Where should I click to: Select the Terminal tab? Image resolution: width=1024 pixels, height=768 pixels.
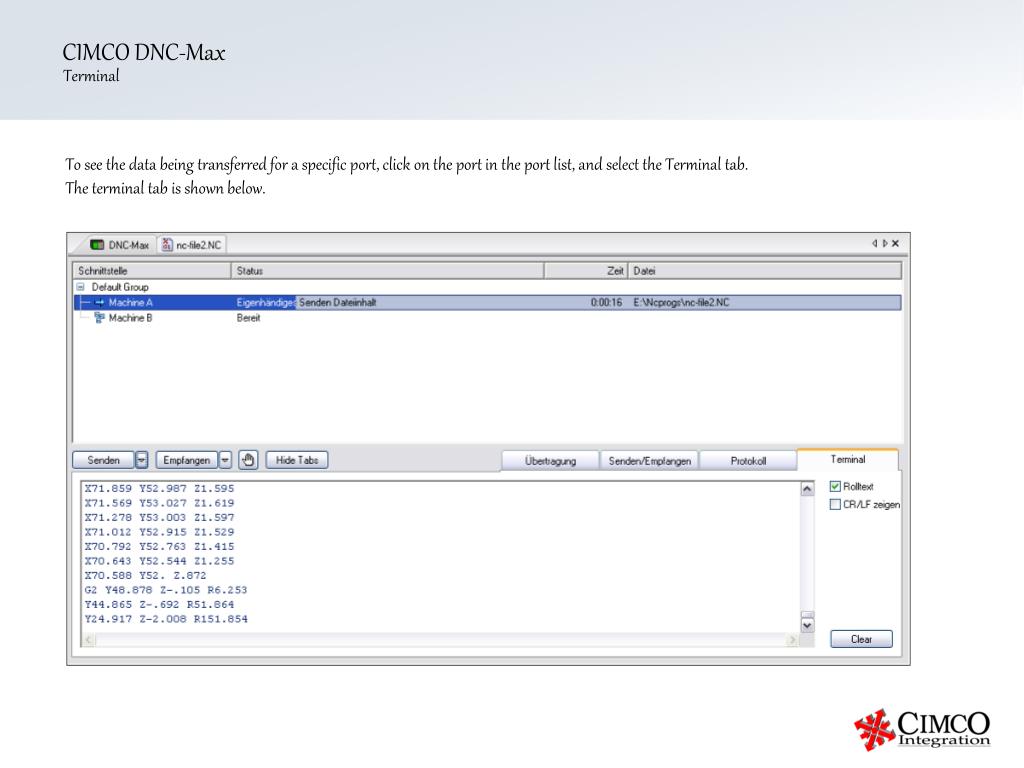click(848, 459)
